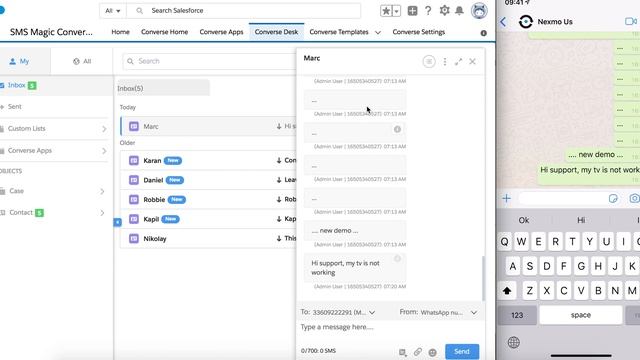
Task: Tap the WhatsApp plus attachment icon
Action: 507,198
